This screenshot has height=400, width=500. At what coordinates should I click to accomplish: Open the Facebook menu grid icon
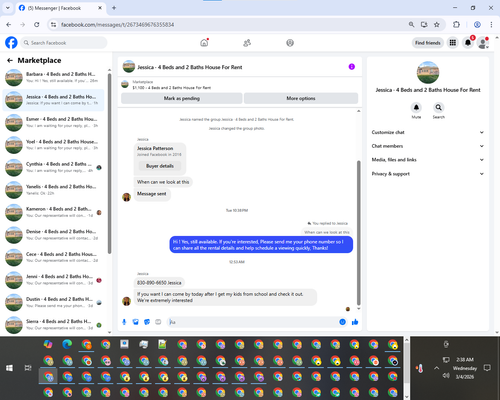click(453, 43)
